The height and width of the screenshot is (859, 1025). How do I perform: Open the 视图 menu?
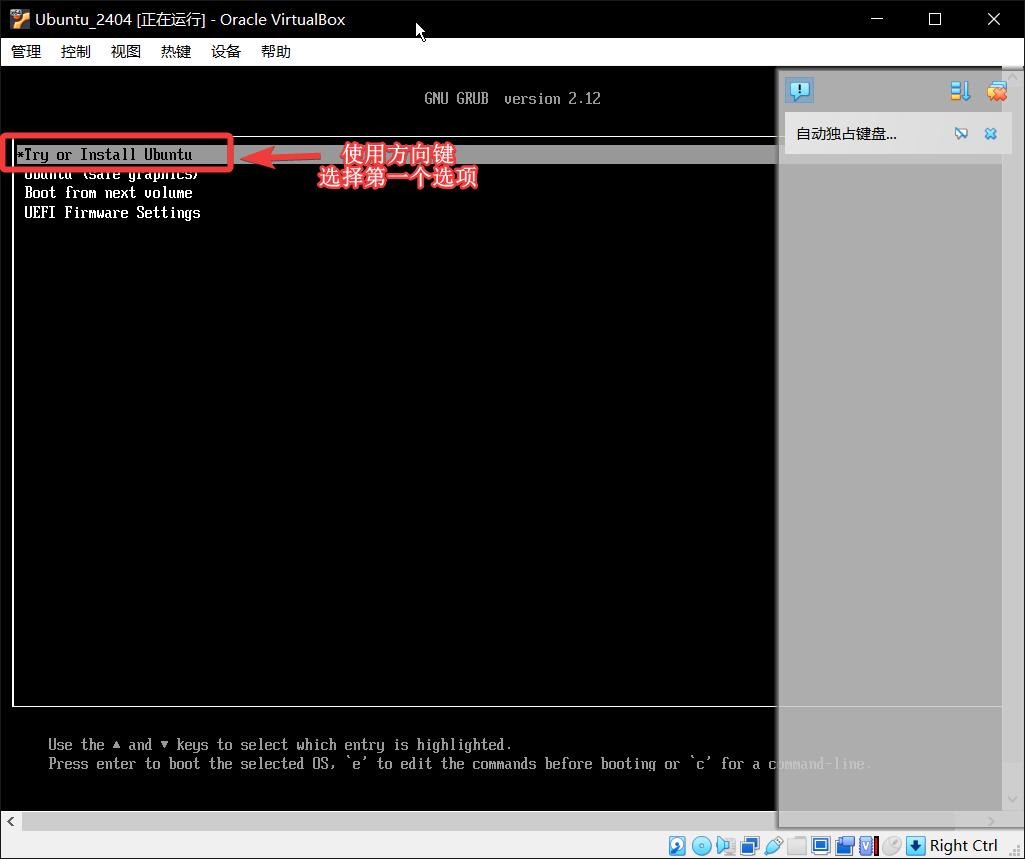pyautogui.click(x=126, y=52)
